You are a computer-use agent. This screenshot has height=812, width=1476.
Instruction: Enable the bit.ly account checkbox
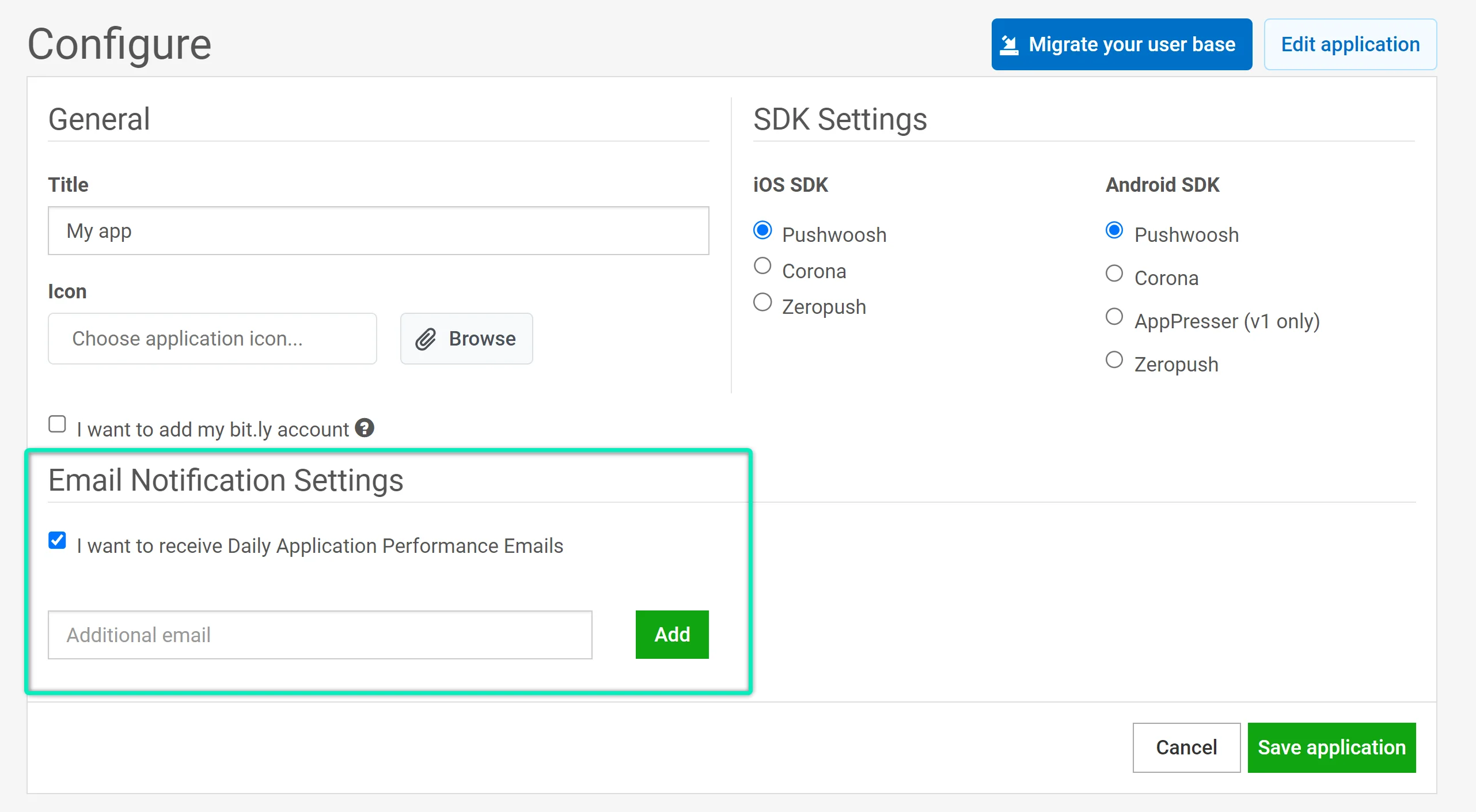click(x=57, y=424)
